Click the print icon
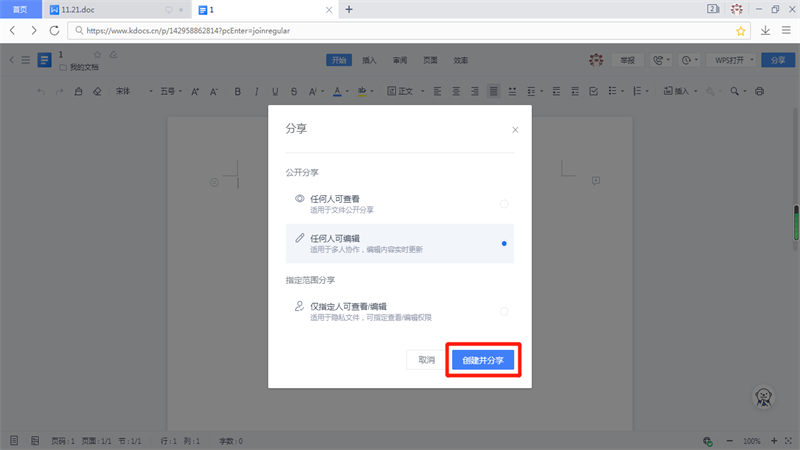 pos(759,91)
